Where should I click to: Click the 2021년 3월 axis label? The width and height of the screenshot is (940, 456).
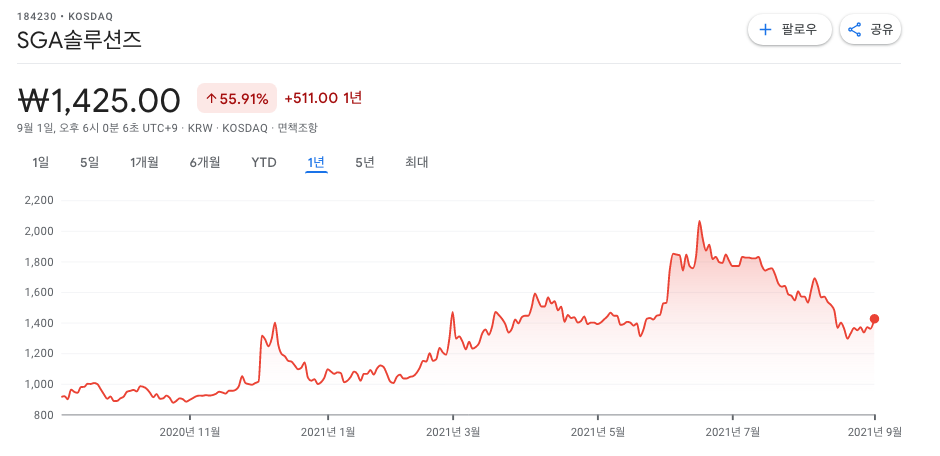453,431
